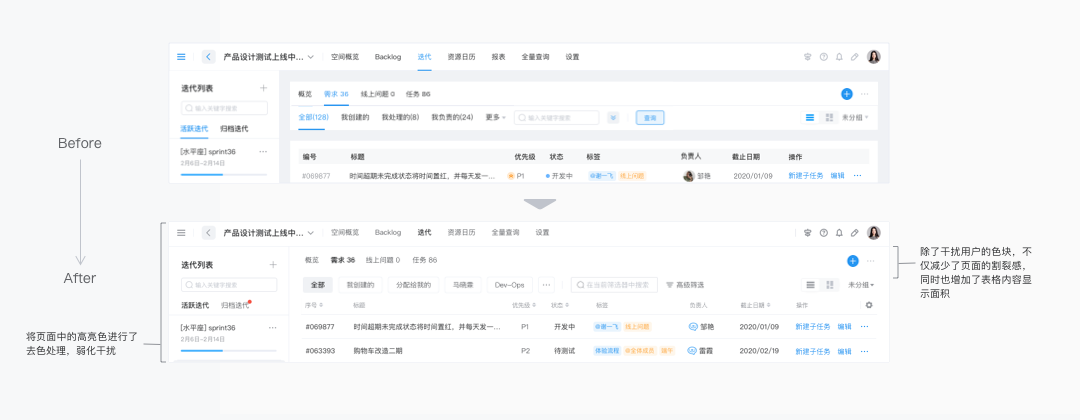Open the ellipsis menu for row #063393
This screenshot has height=420, width=1080.
(x=865, y=351)
